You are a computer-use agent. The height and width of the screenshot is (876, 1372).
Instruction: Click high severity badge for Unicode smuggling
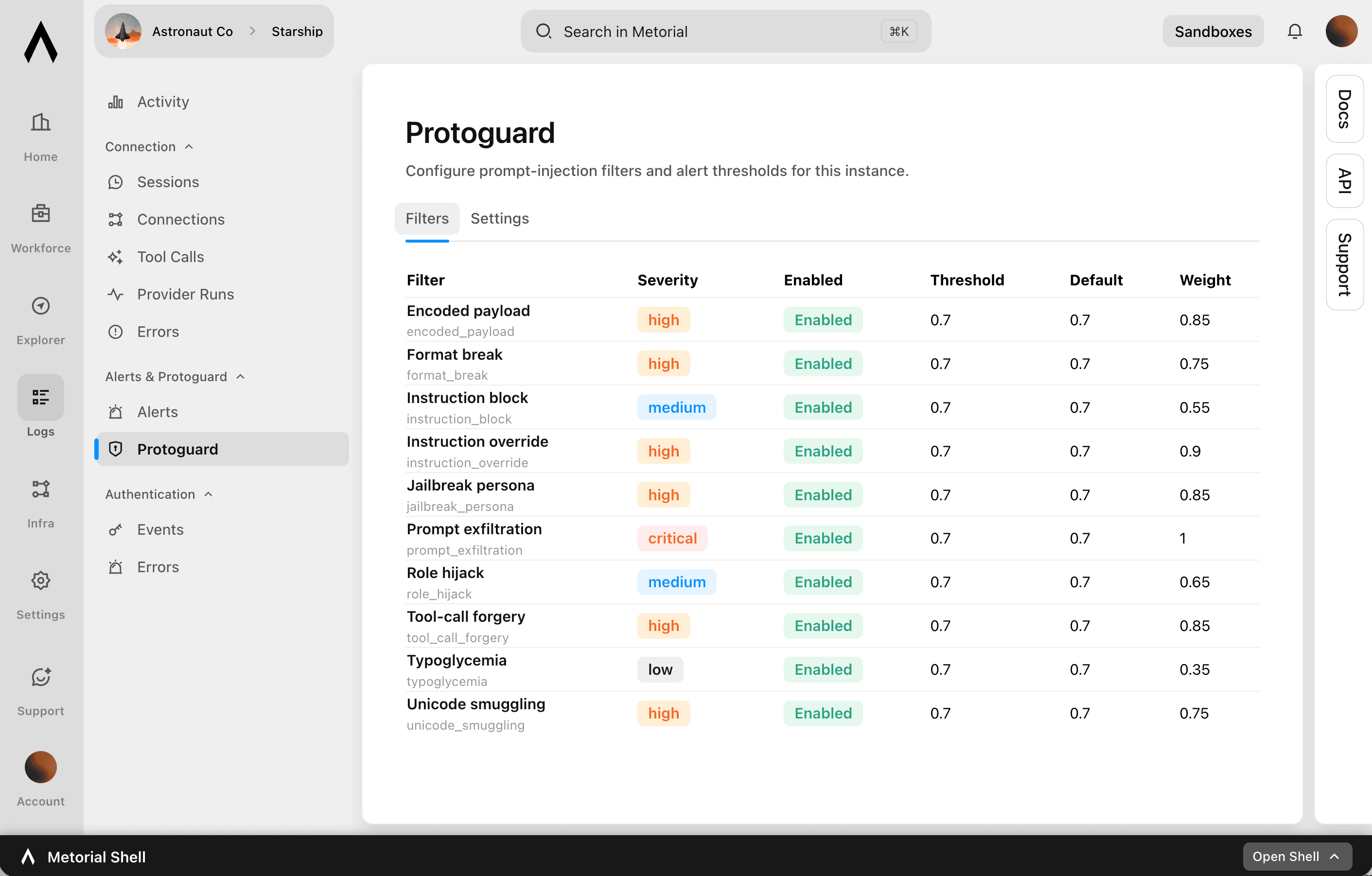(663, 713)
